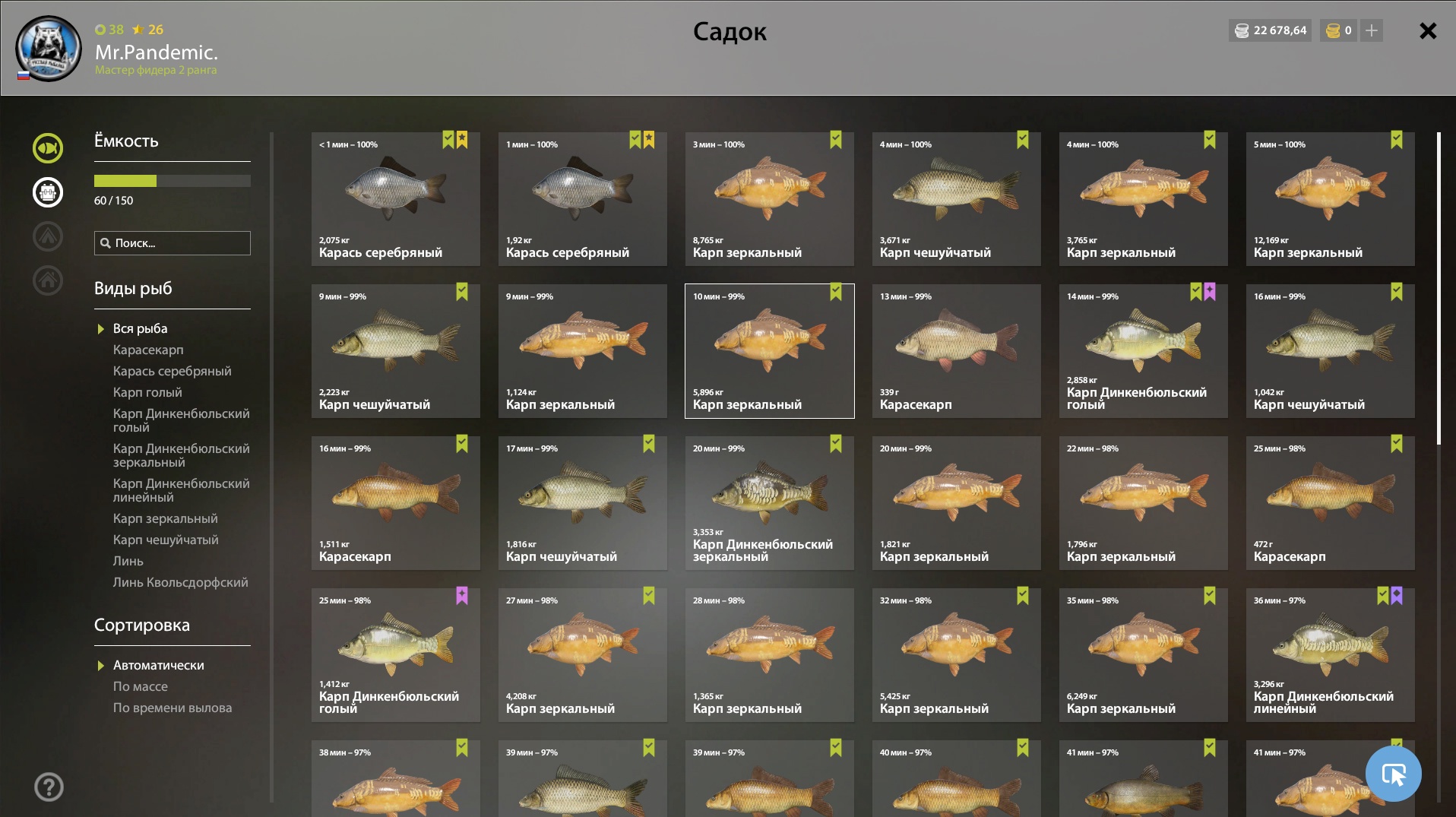Click the plus icon to add gold coins

(1372, 30)
